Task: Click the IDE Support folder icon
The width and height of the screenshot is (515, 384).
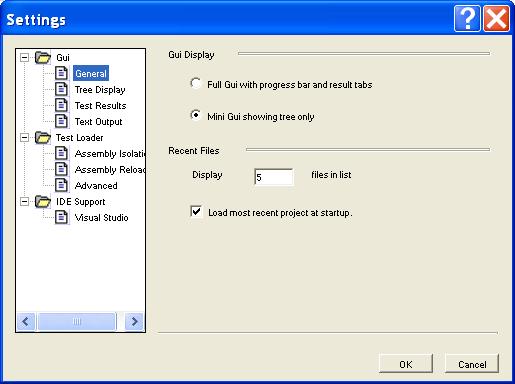Action: point(43,201)
